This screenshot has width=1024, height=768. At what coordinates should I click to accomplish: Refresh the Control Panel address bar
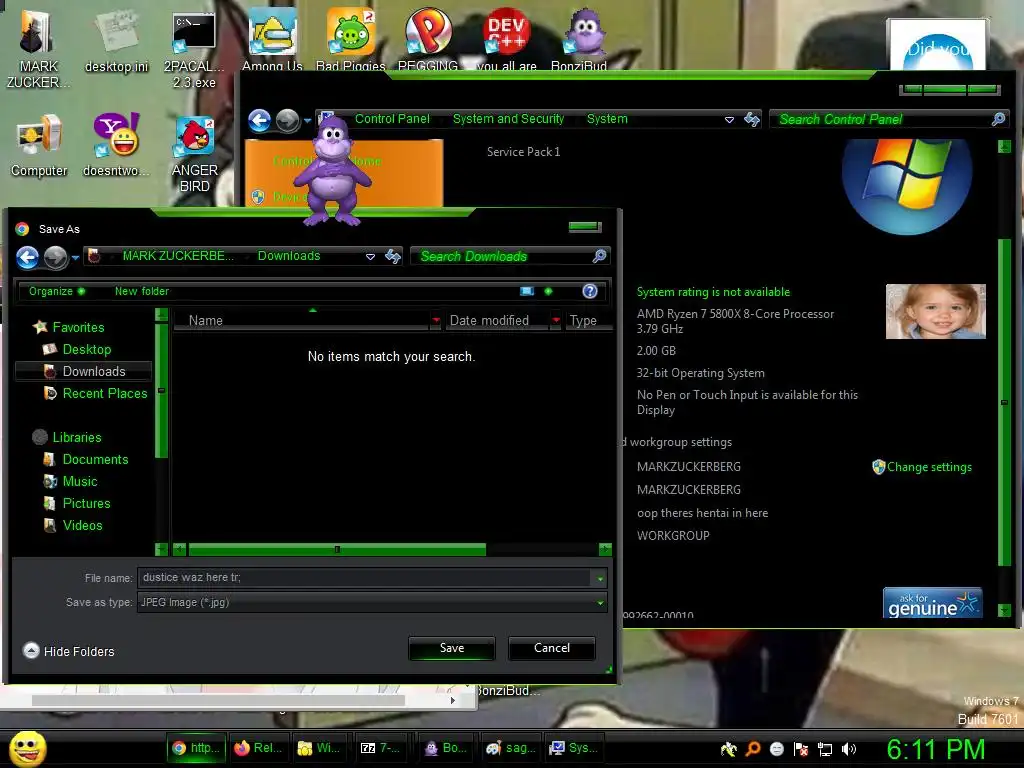click(752, 120)
